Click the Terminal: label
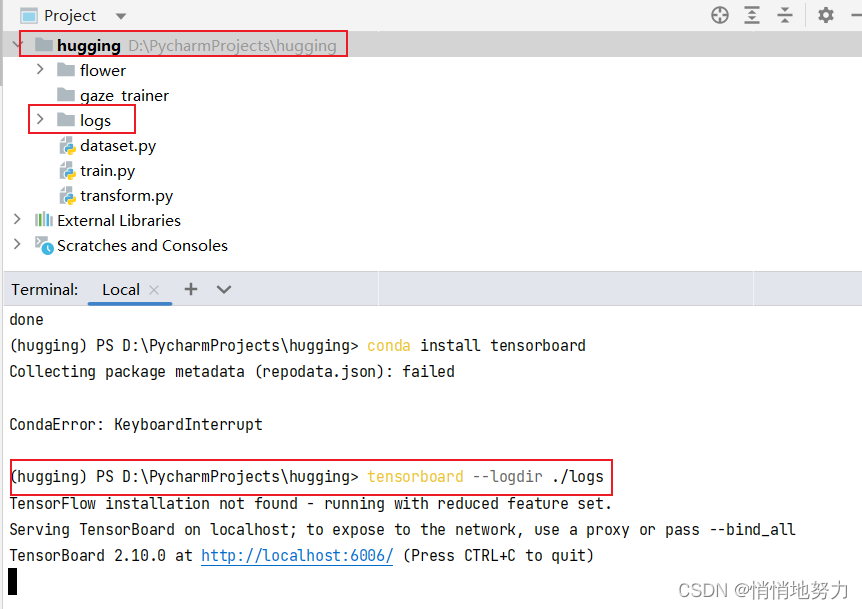Image resolution: width=862 pixels, height=609 pixels. pos(45,290)
